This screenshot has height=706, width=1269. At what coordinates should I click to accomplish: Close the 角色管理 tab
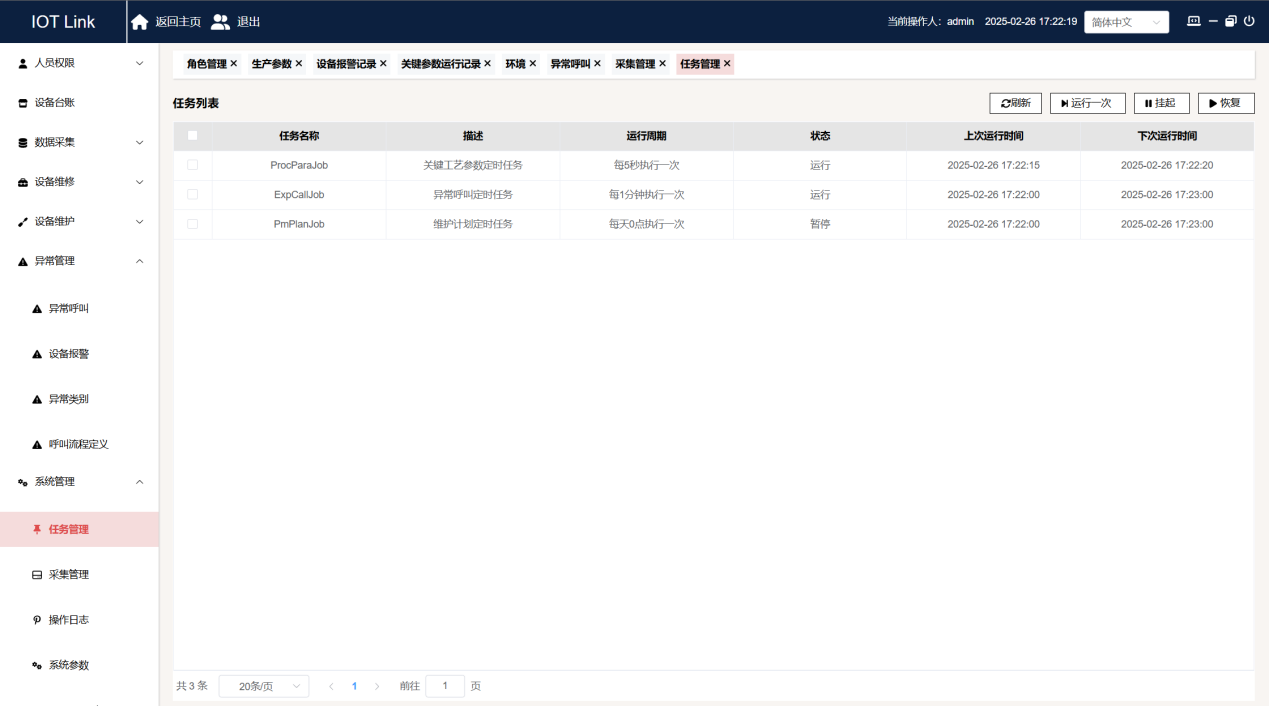(x=234, y=64)
